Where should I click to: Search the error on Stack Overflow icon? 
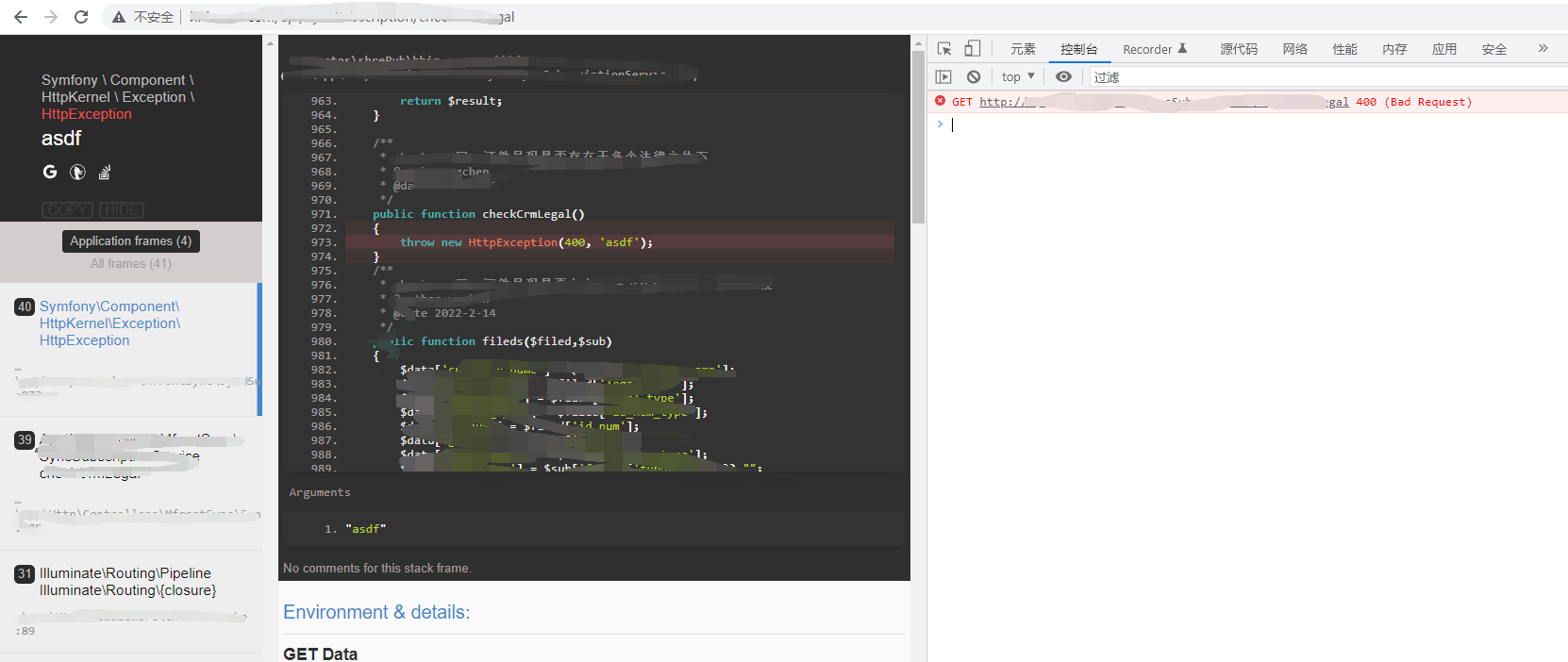point(105,172)
